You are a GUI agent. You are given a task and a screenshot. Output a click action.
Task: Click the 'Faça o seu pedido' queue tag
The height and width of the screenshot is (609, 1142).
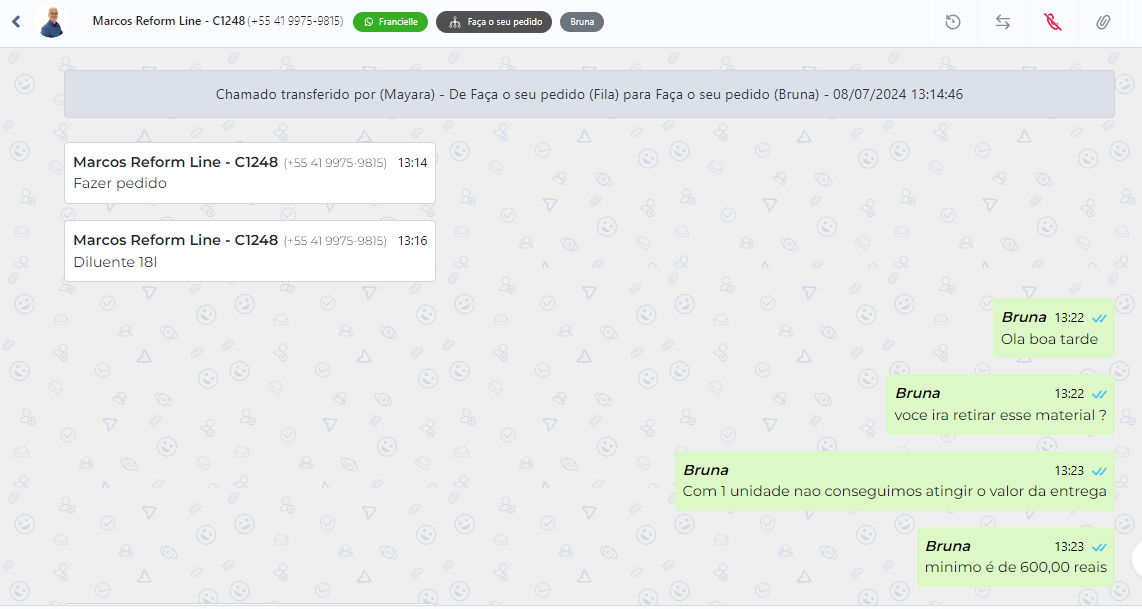(494, 22)
